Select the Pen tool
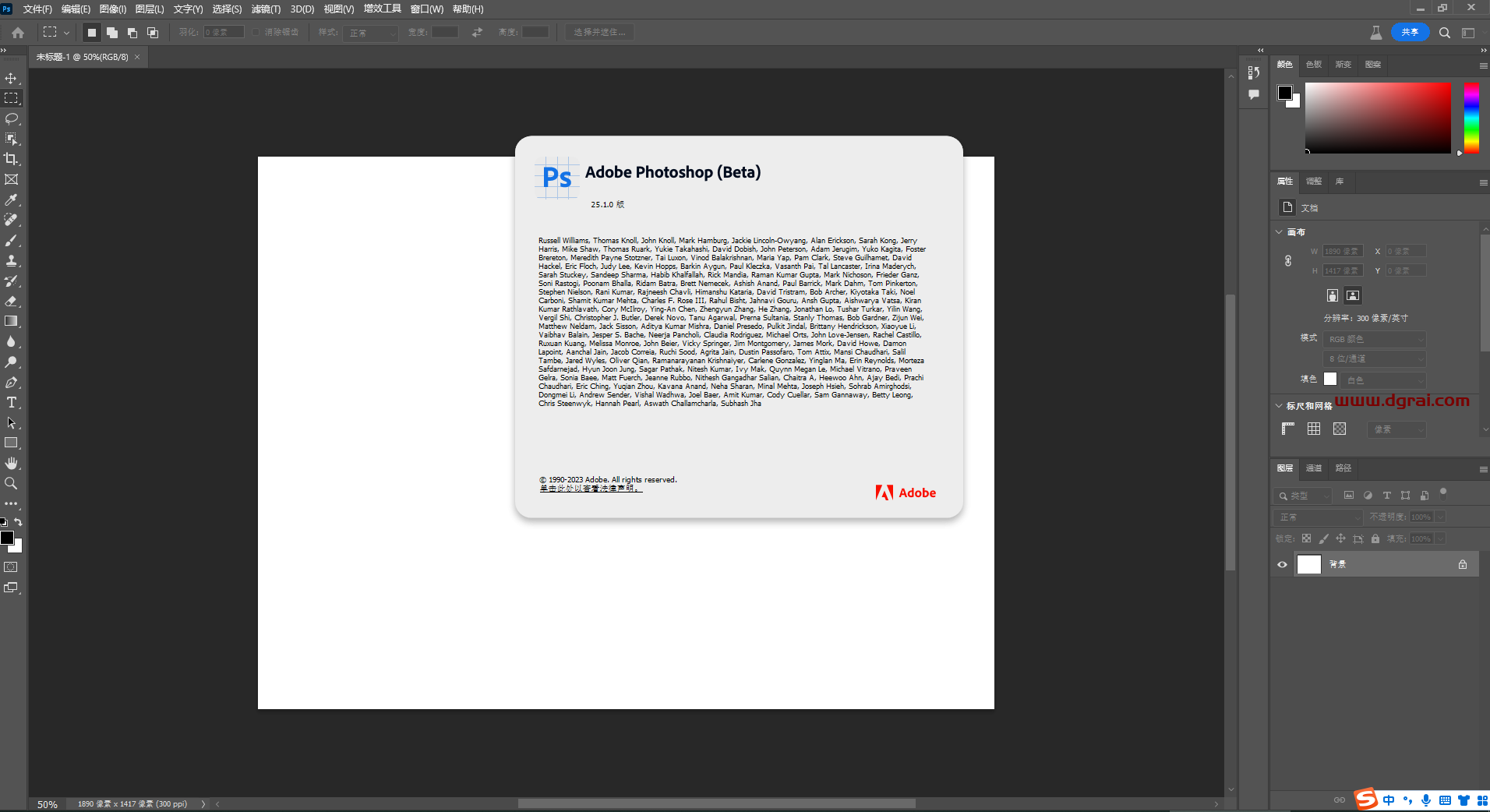The width and height of the screenshot is (1490, 812). tap(11, 383)
